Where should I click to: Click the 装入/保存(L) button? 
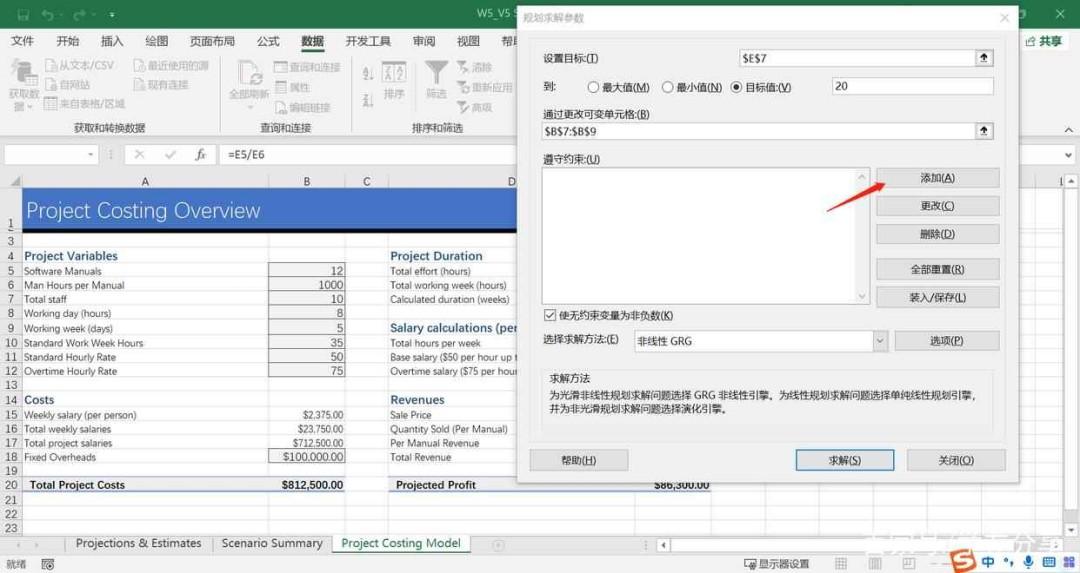937,298
